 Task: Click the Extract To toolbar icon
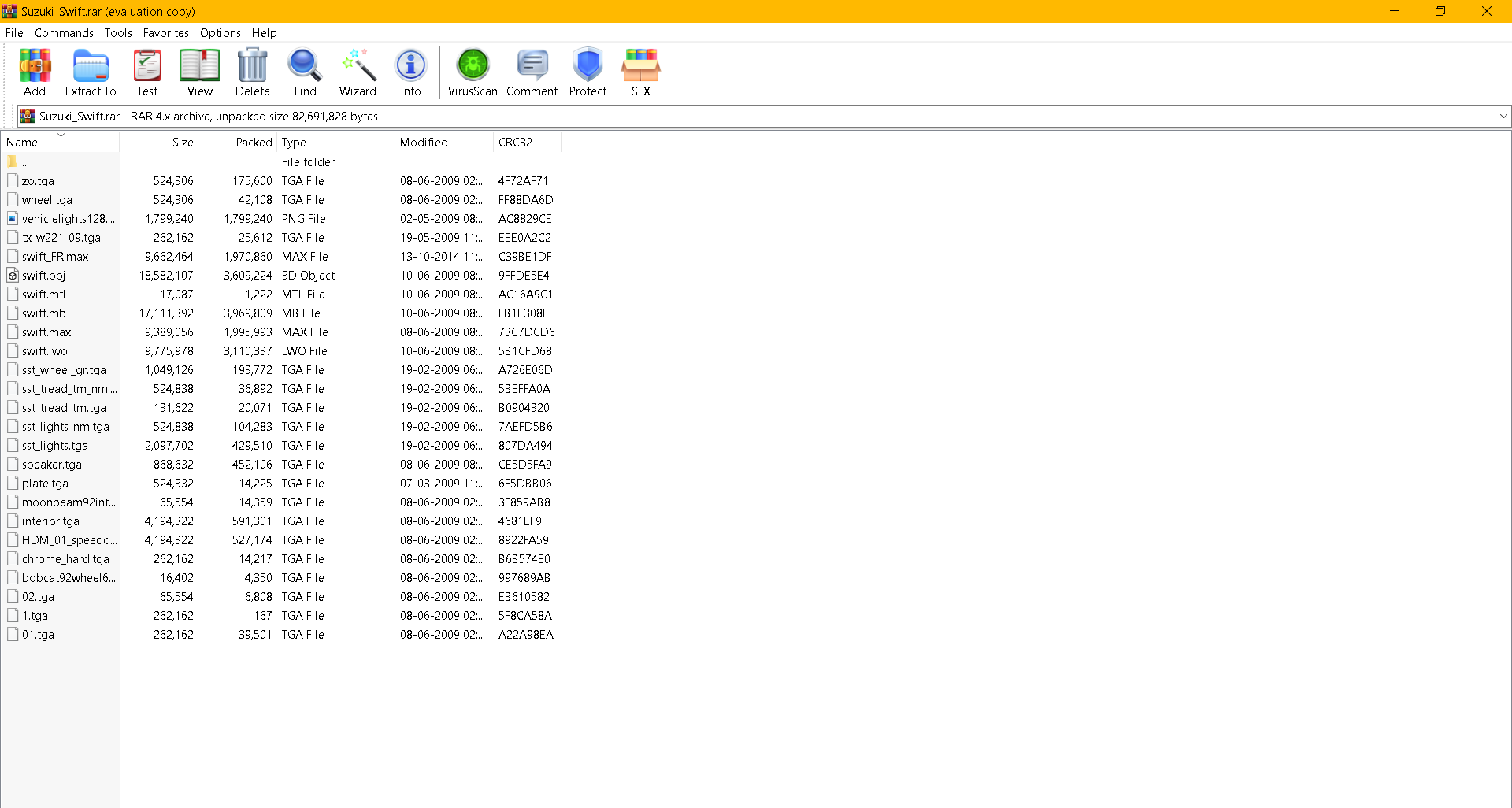[x=91, y=65]
